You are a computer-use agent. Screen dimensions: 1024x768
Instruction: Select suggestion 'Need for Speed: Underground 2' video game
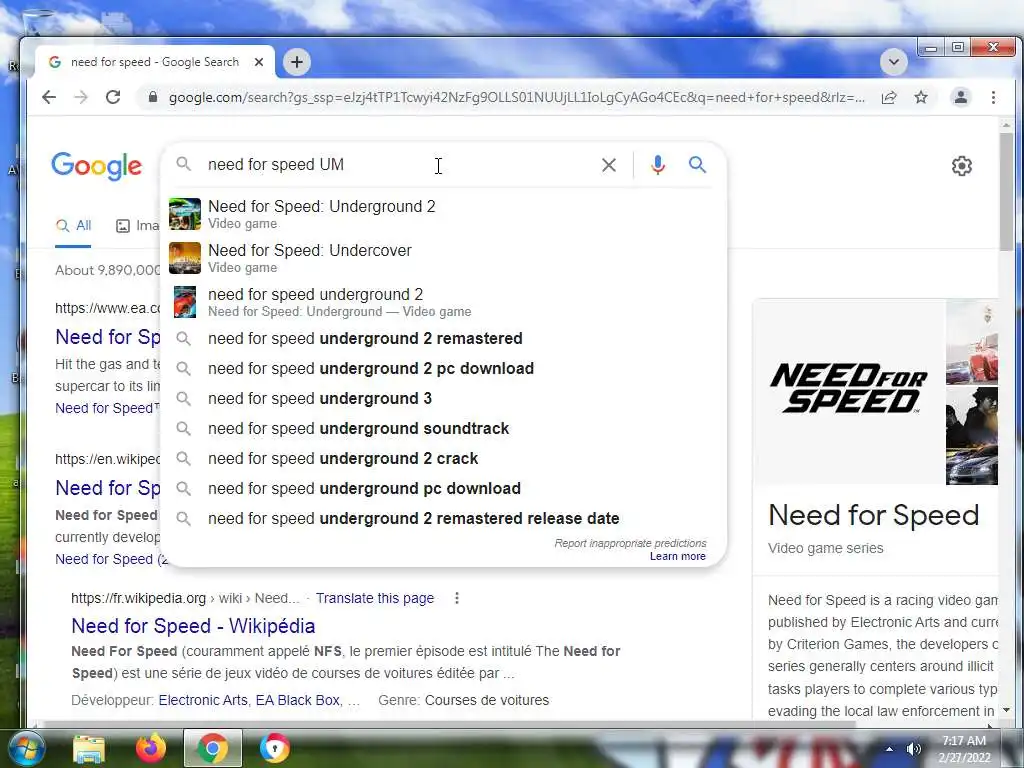point(443,214)
